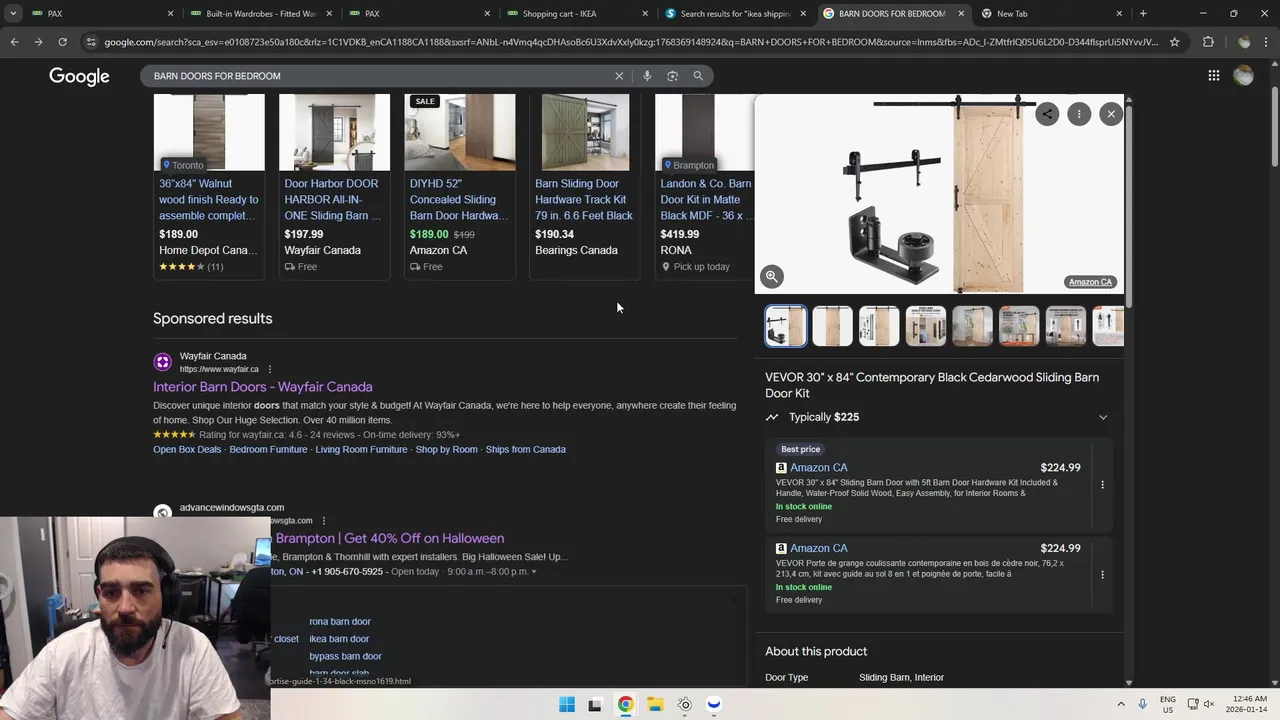Select second product thumbnail in gallery
1280x720 pixels.
click(832, 326)
